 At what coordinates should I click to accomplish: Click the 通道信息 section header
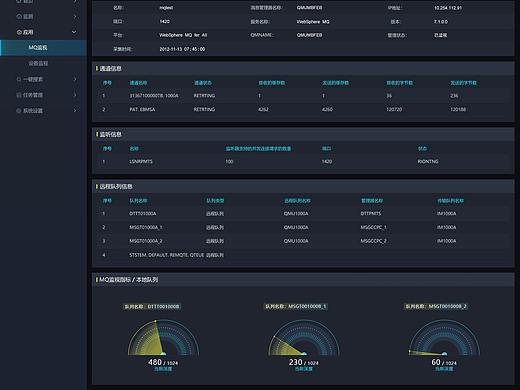coord(110,68)
